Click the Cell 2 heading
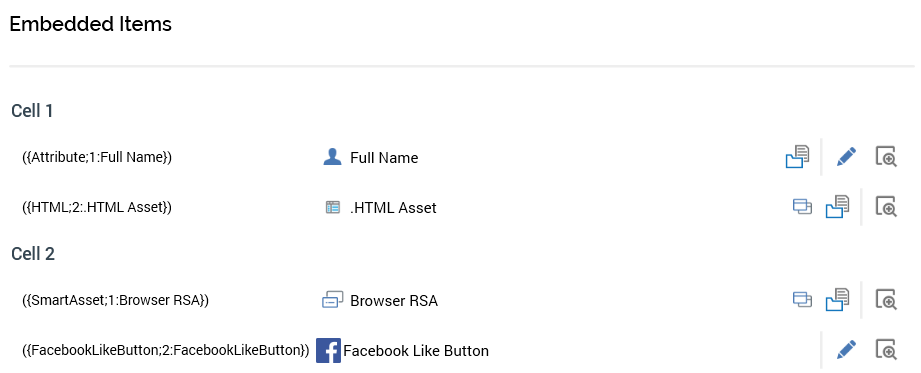The image size is (921, 373). pyautogui.click(x=33, y=254)
